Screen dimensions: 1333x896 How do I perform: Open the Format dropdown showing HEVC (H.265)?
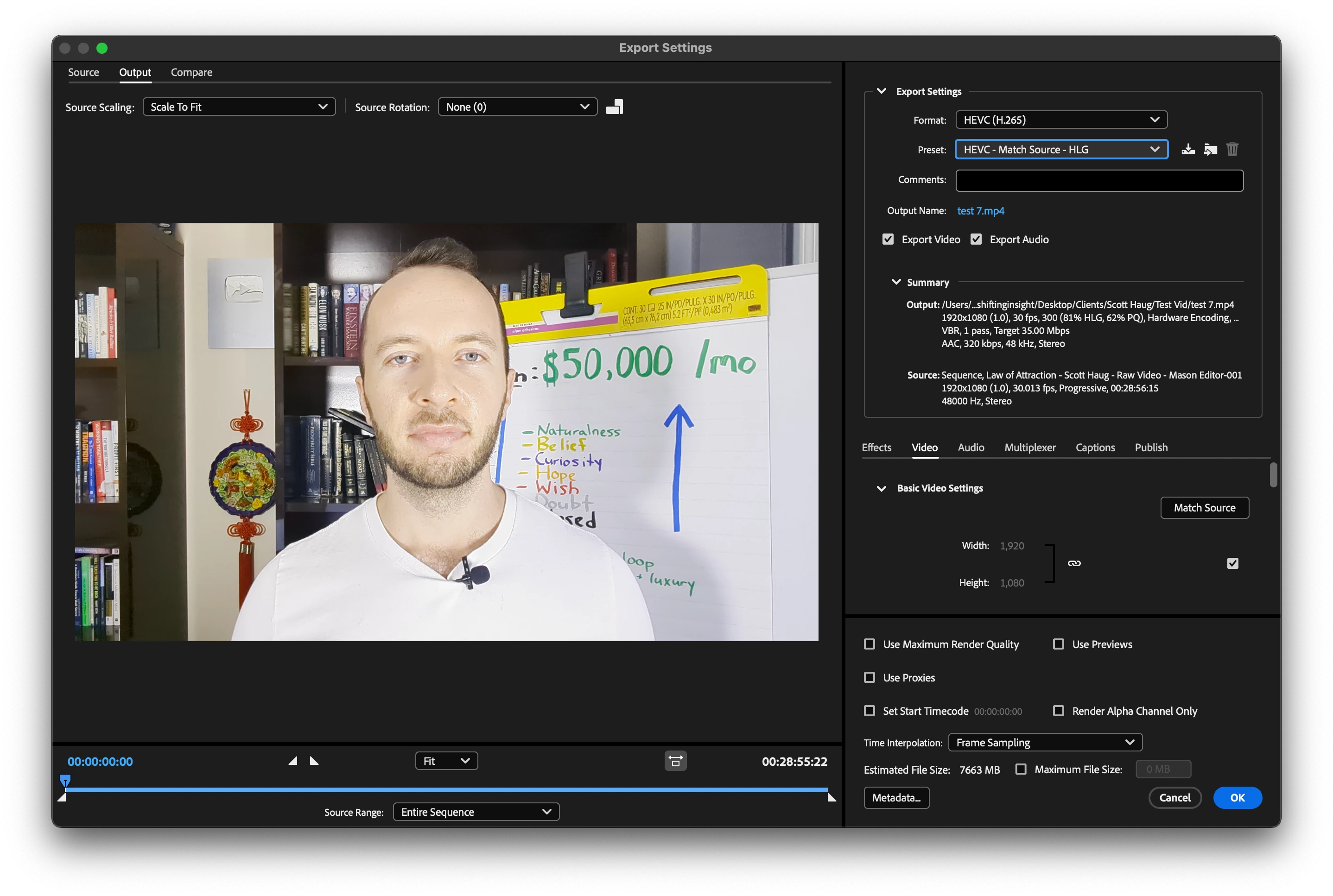(1061, 120)
